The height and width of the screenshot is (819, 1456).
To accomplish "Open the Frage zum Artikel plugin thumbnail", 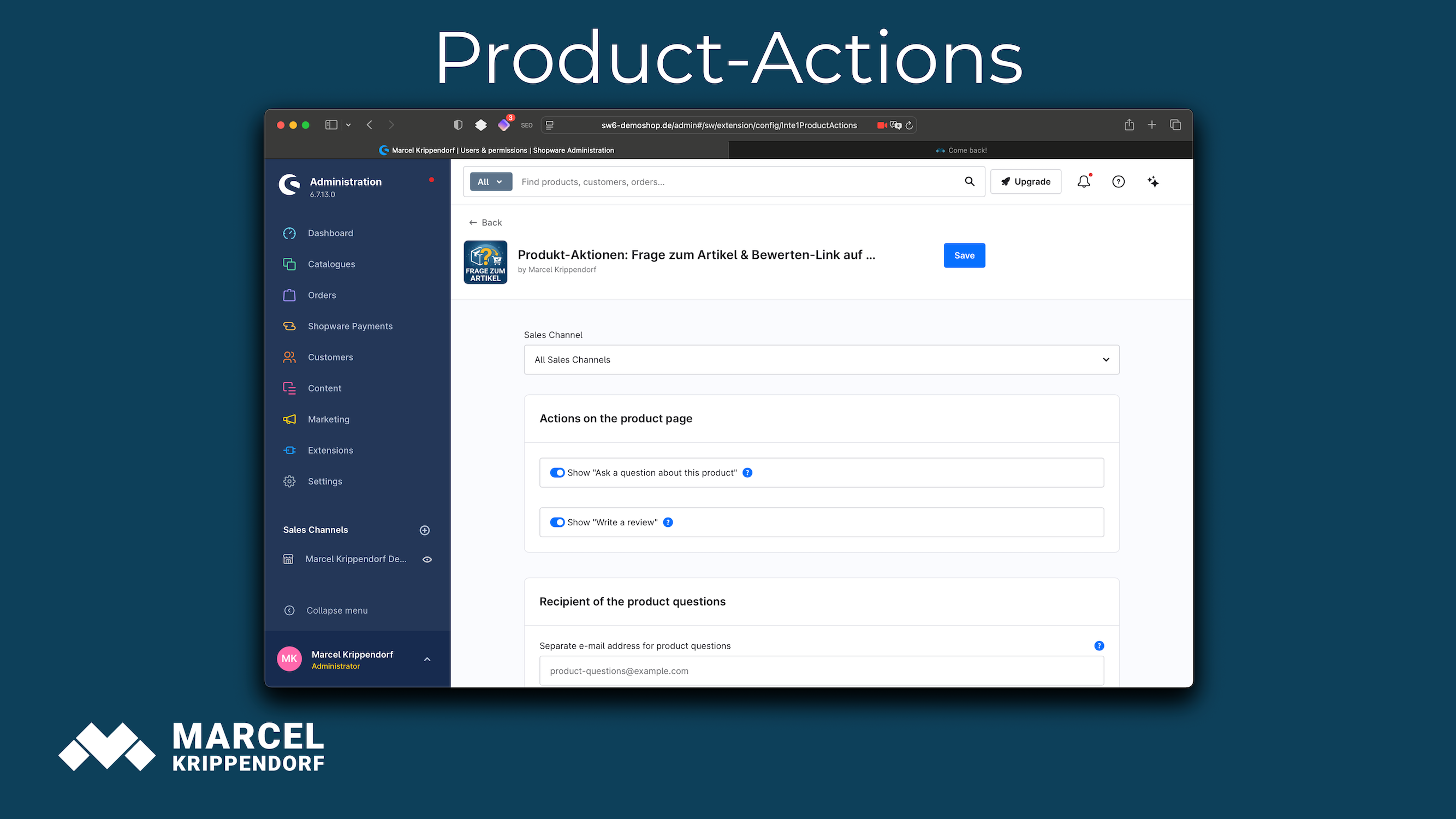I will point(485,262).
